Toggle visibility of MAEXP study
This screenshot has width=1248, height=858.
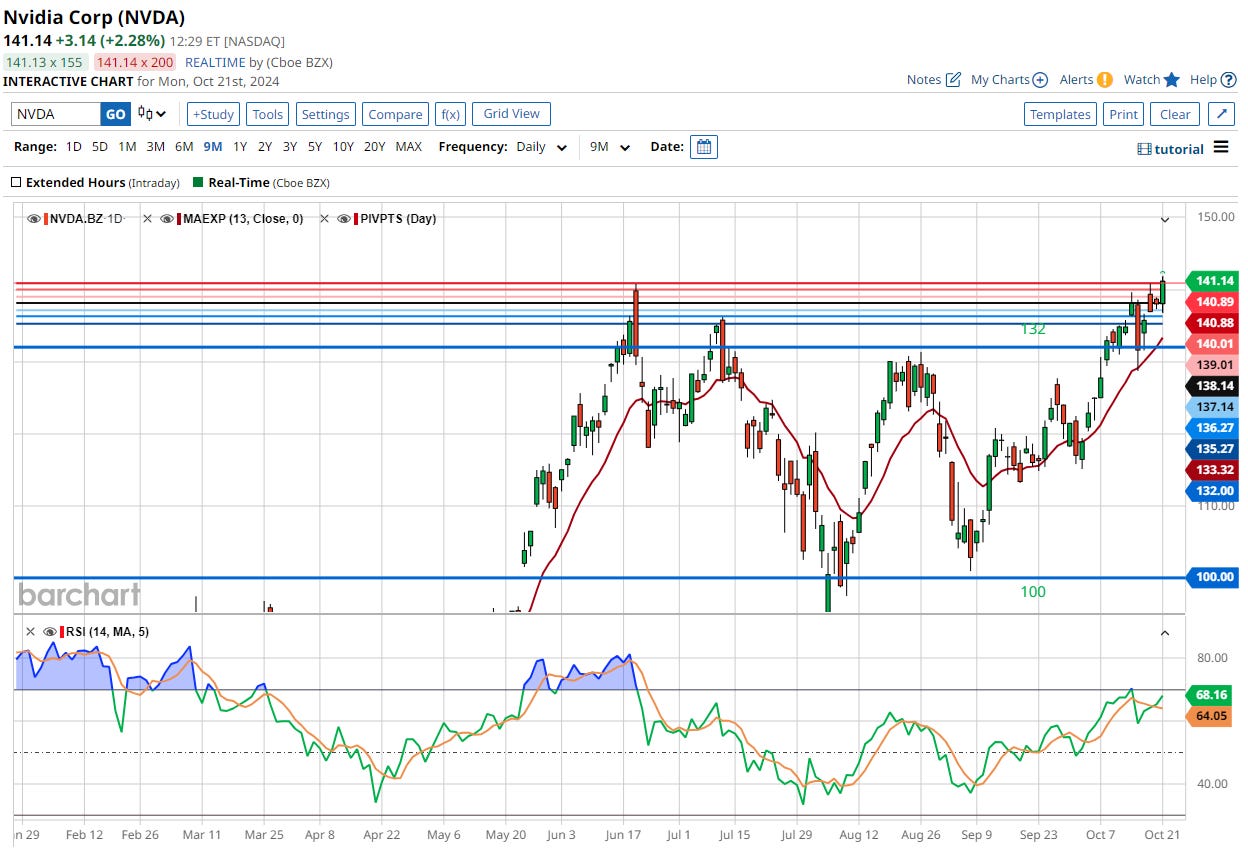click(166, 219)
